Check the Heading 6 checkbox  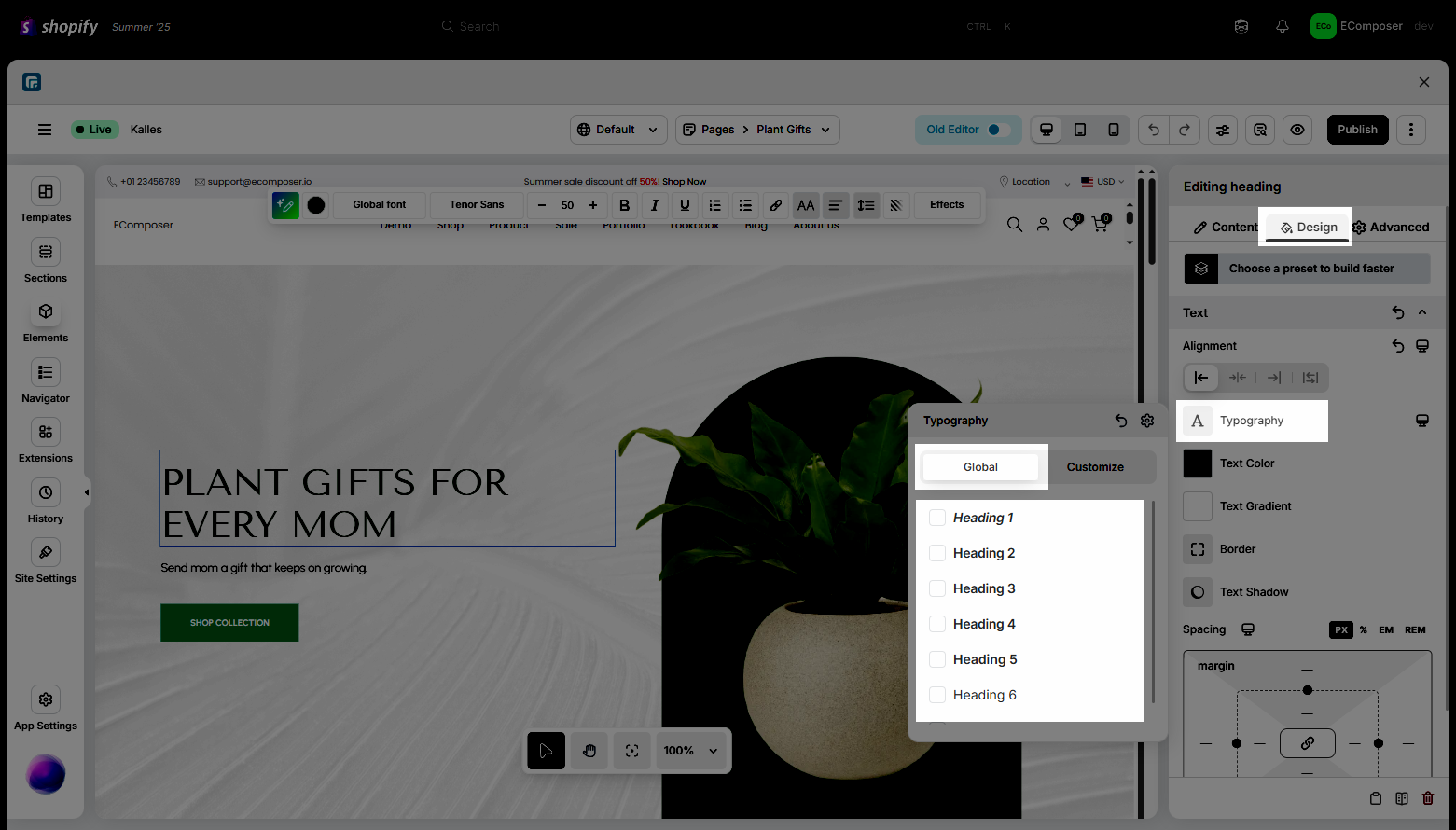(937, 695)
